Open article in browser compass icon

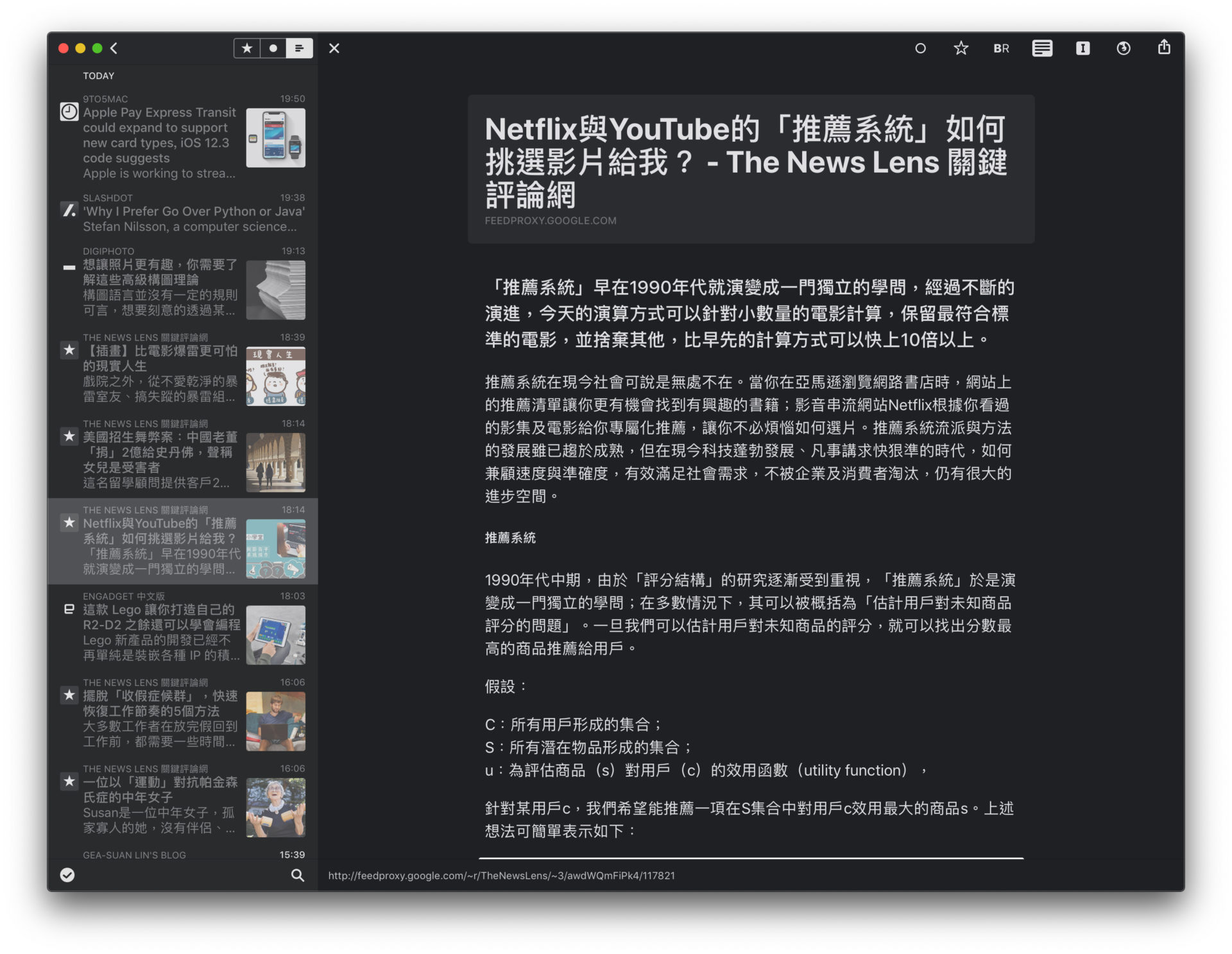pyautogui.click(x=1123, y=48)
